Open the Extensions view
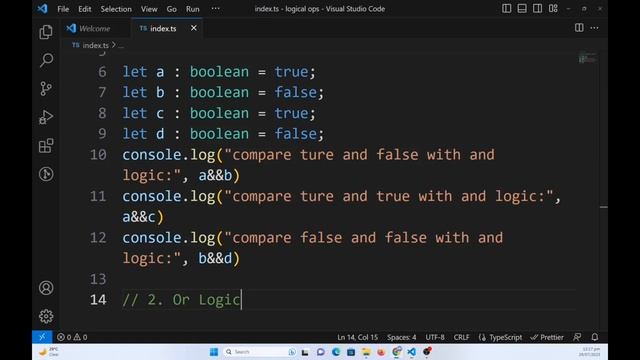The height and width of the screenshot is (360, 640). coord(46,146)
